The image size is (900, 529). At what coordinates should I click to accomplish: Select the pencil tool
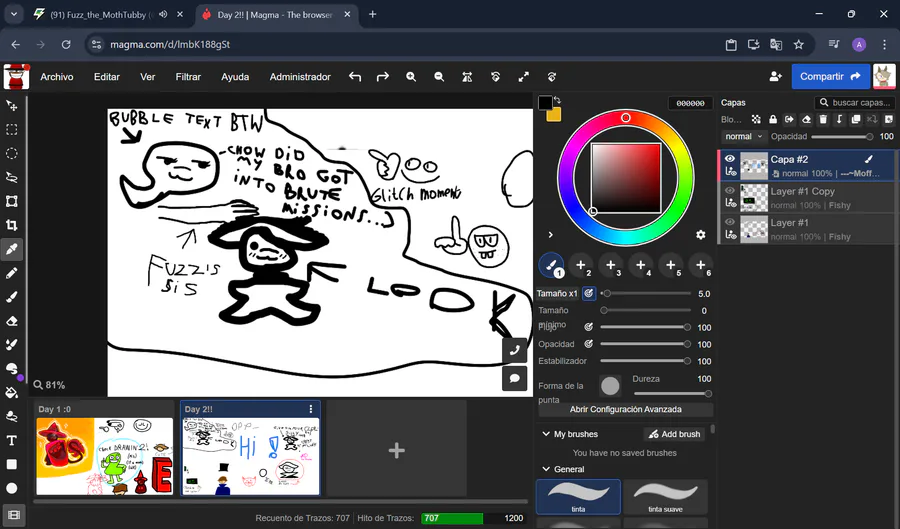pyautogui.click(x=11, y=273)
